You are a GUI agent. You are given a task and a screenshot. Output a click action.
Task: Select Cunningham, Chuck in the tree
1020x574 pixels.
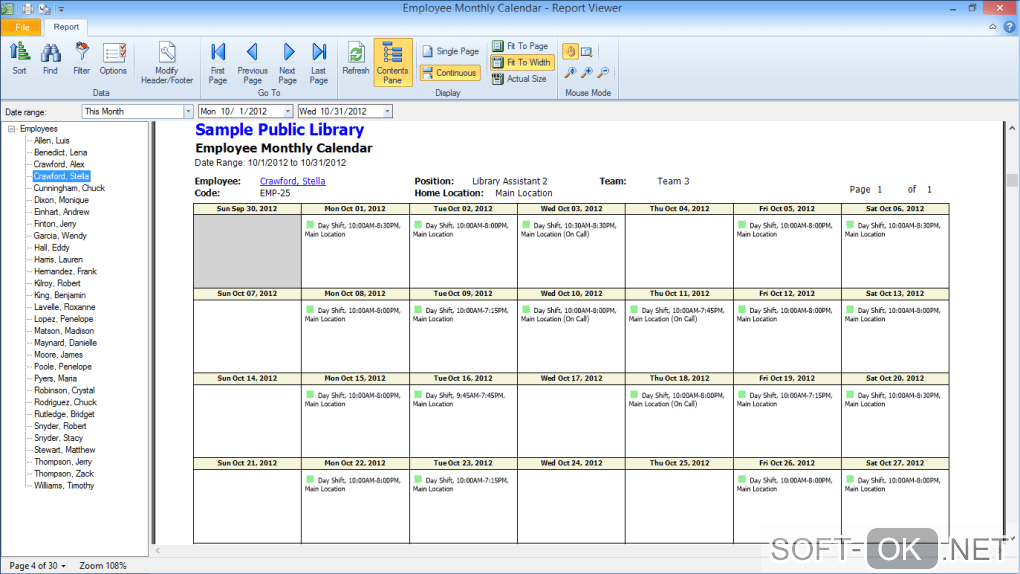coord(69,188)
